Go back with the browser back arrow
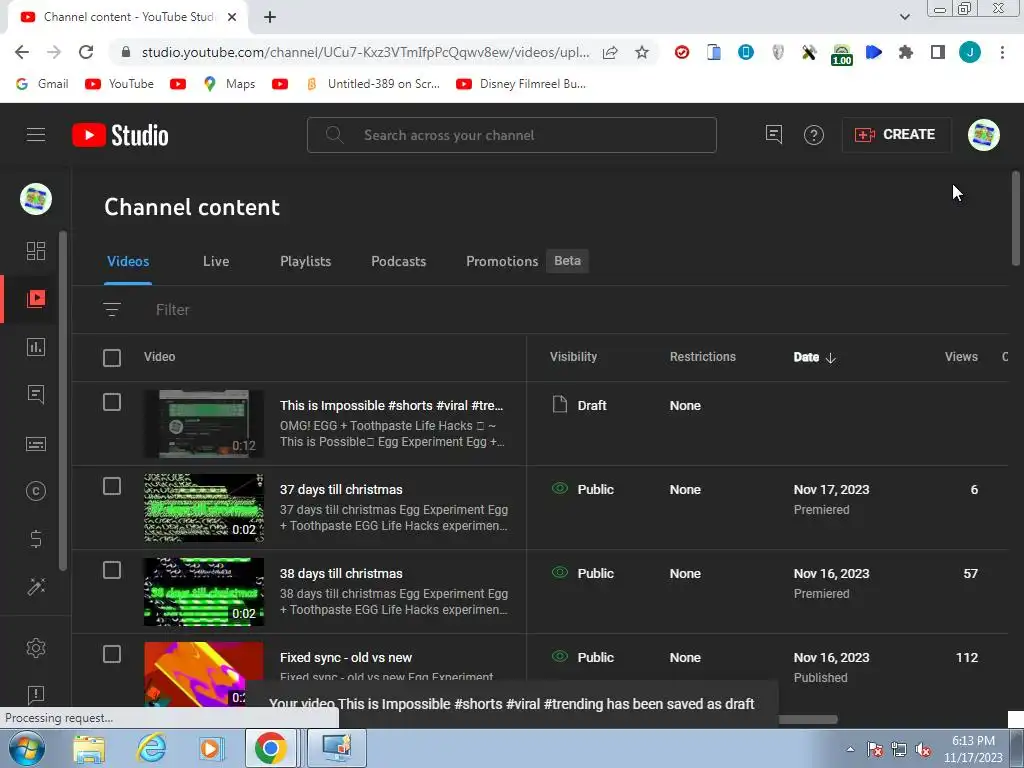This screenshot has width=1024, height=768. 22,52
